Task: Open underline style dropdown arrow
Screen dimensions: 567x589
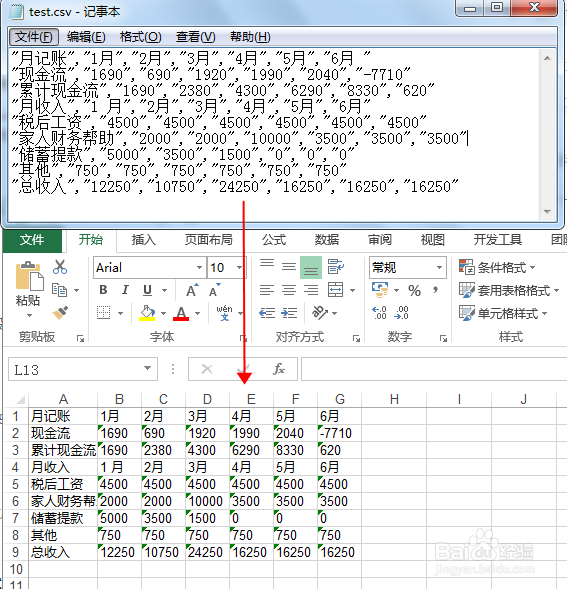Action: (x=165, y=290)
